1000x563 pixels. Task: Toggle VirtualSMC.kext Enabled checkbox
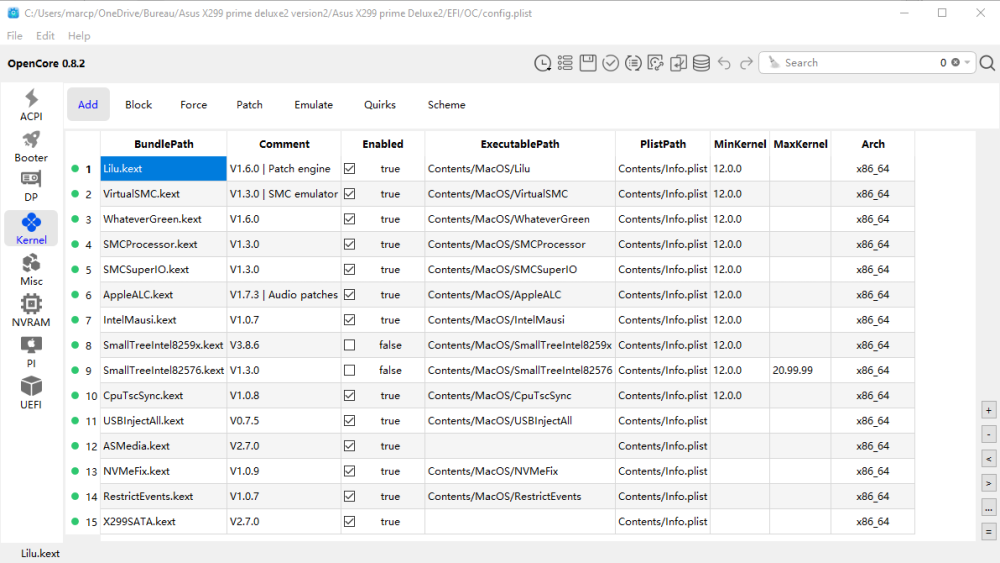[x=349, y=194]
